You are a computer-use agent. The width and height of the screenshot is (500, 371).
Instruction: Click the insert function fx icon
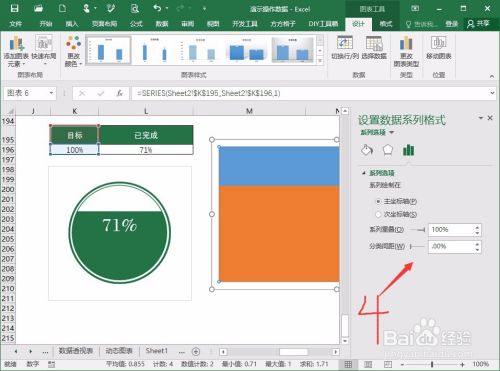(119, 93)
